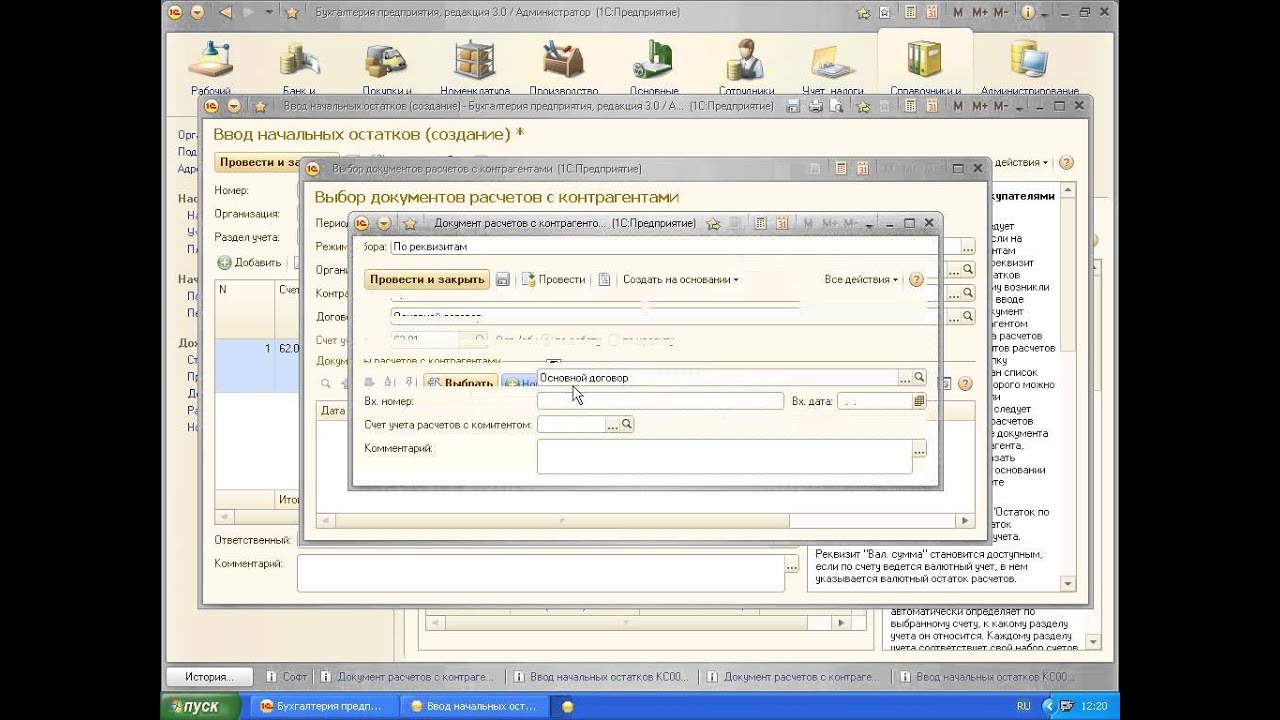Open the calendar in the Документ расчетов title bar
The width and height of the screenshot is (1280, 720).
point(783,223)
